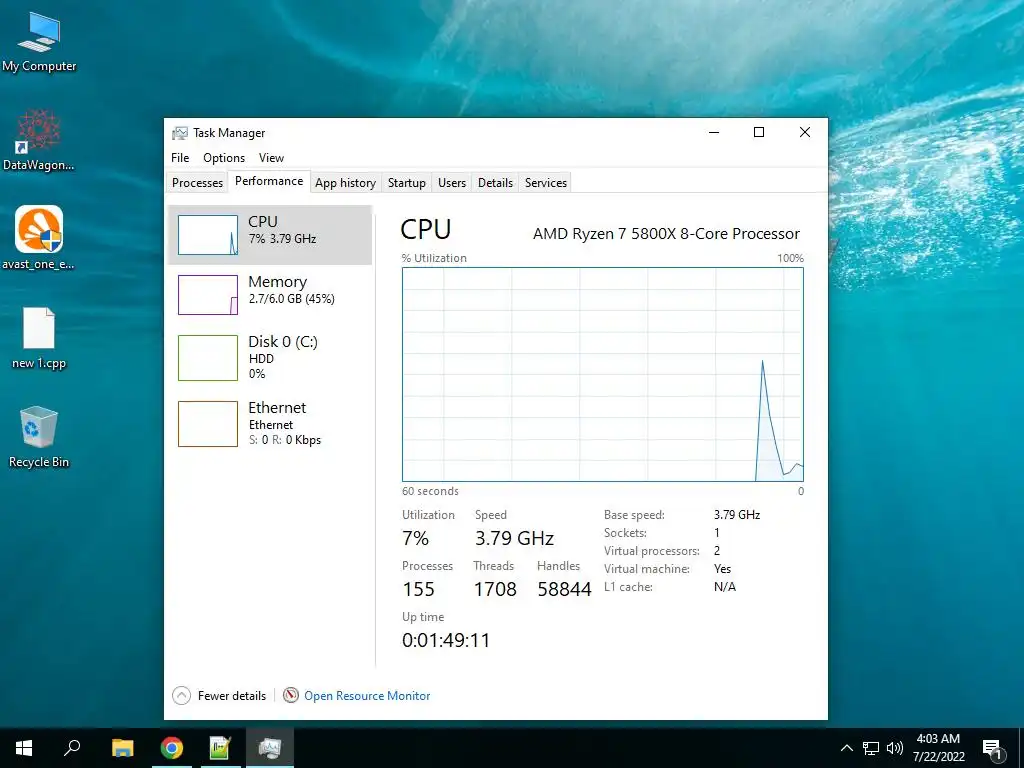Click the Virtual machine: Yes value
The height and width of the screenshot is (768, 1024).
[722, 569]
